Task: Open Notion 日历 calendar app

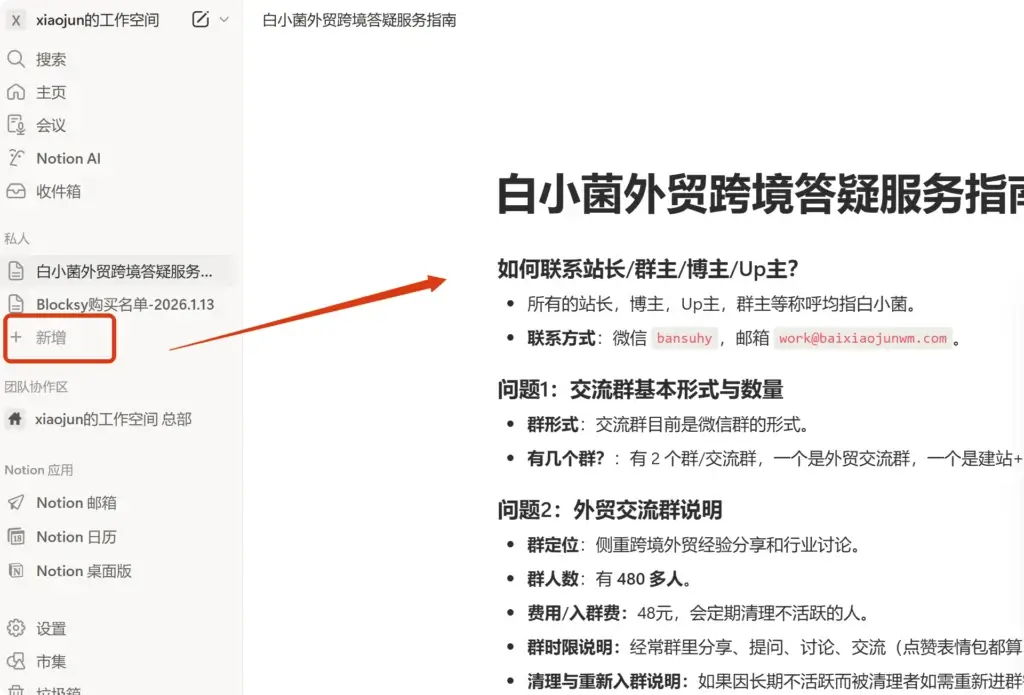Action: click(x=76, y=537)
